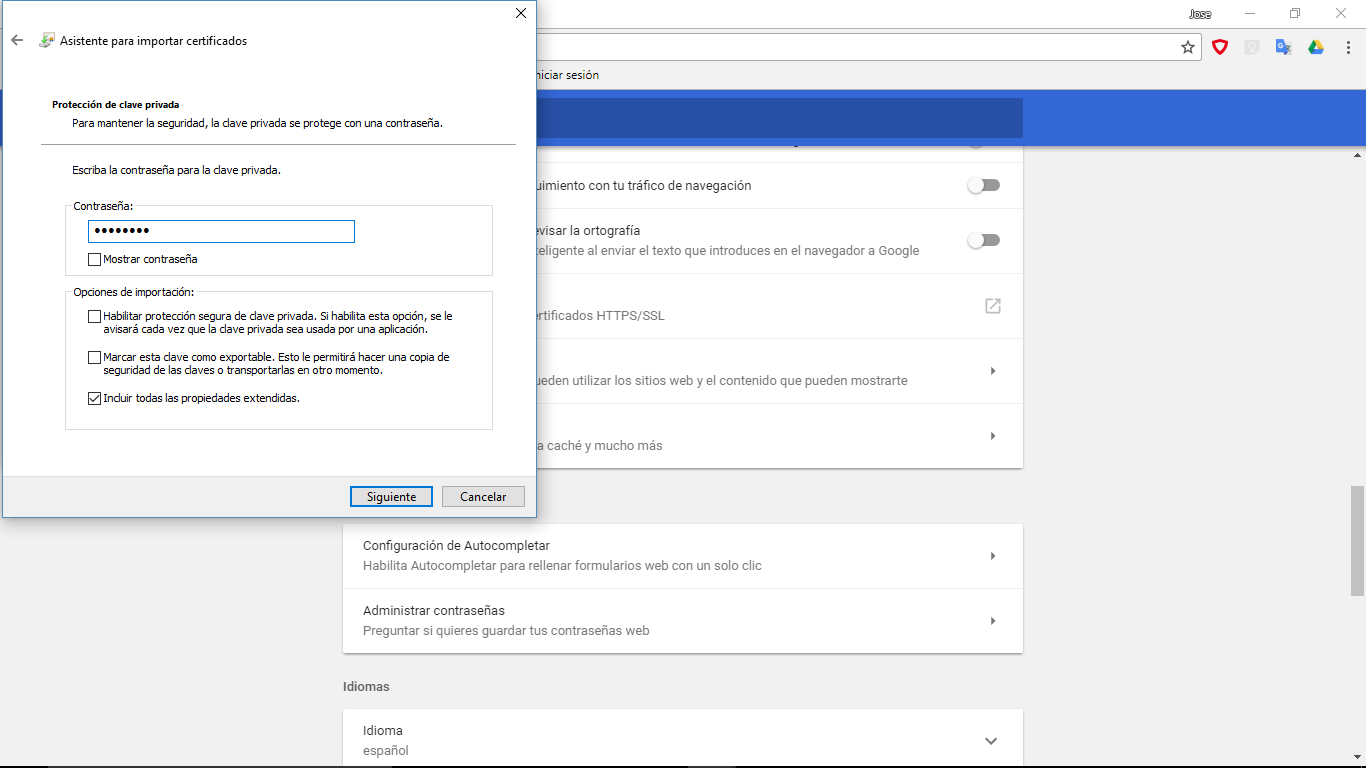1366x768 pixels.
Task: Click the bookmark star in the address bar
Action: point(1188,47)
